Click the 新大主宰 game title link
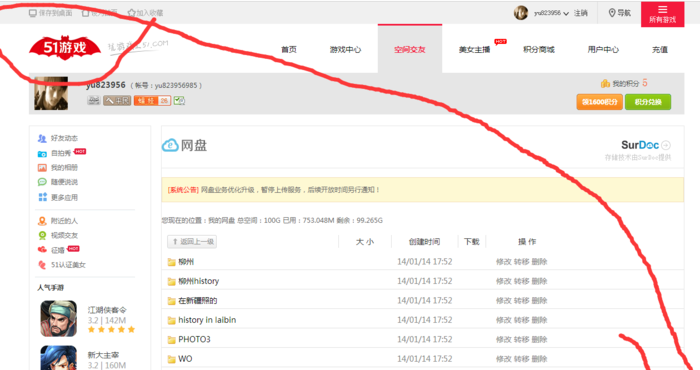 pyautogui.click(x=103, y=355)
